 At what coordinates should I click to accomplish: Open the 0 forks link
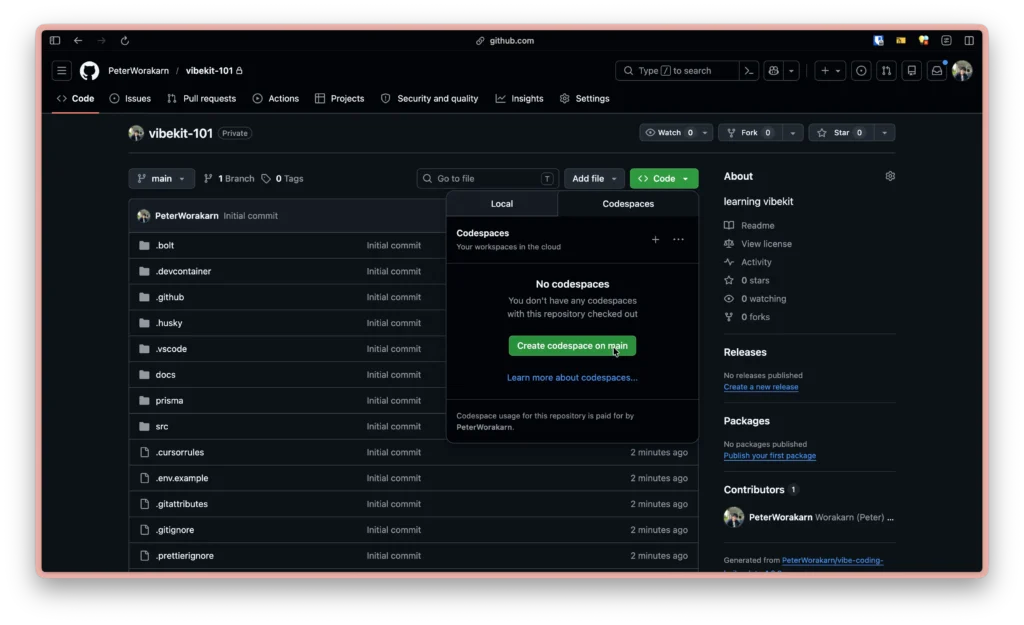746,317
